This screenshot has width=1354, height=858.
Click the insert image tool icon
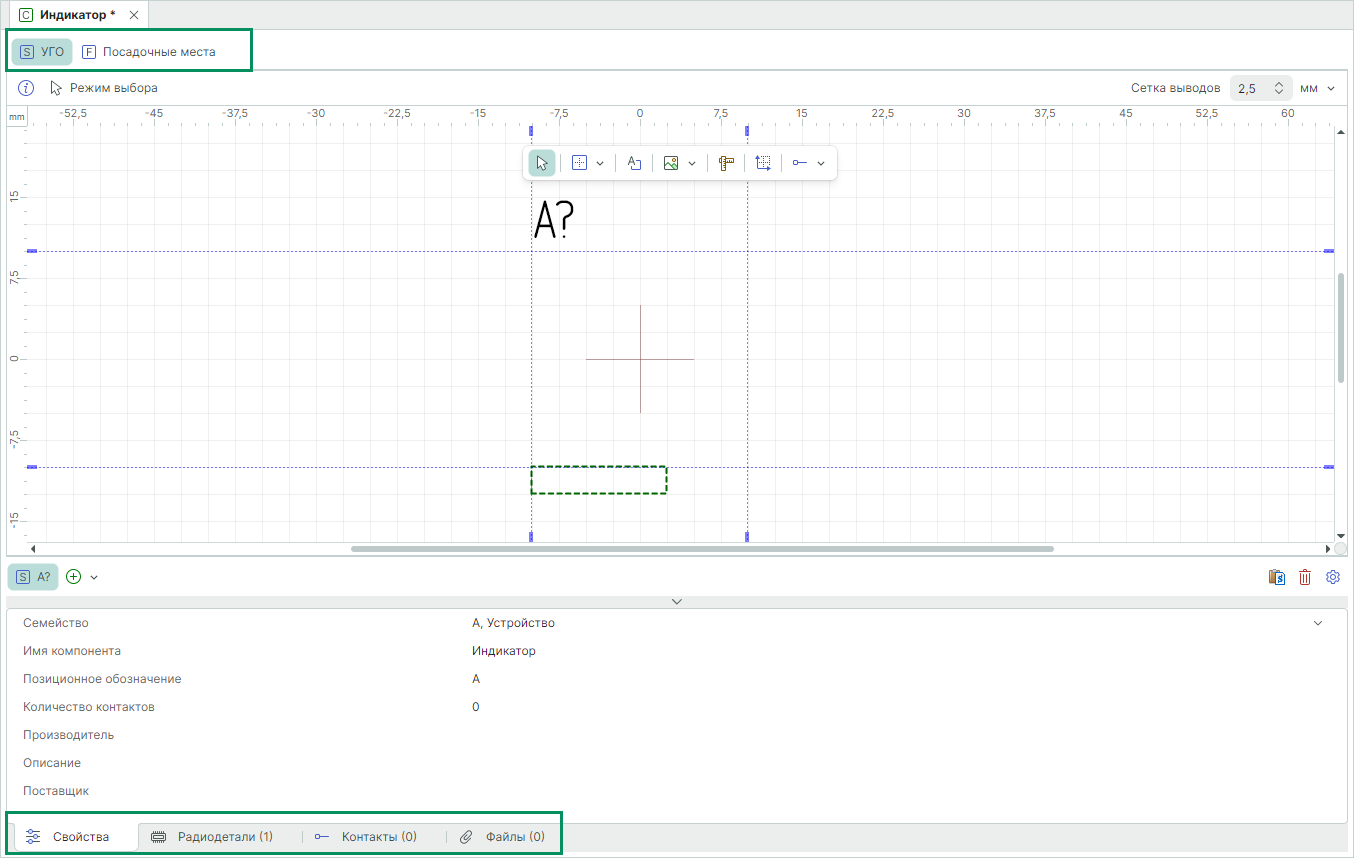(x=671, y=163)
